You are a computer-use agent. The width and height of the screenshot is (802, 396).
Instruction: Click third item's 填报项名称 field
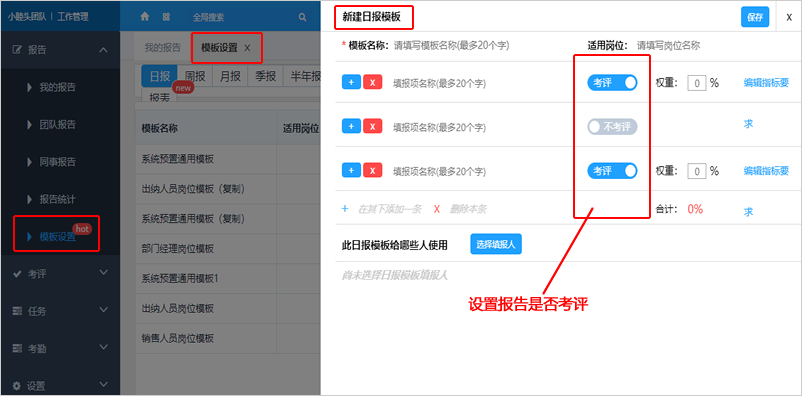(439, 171)
